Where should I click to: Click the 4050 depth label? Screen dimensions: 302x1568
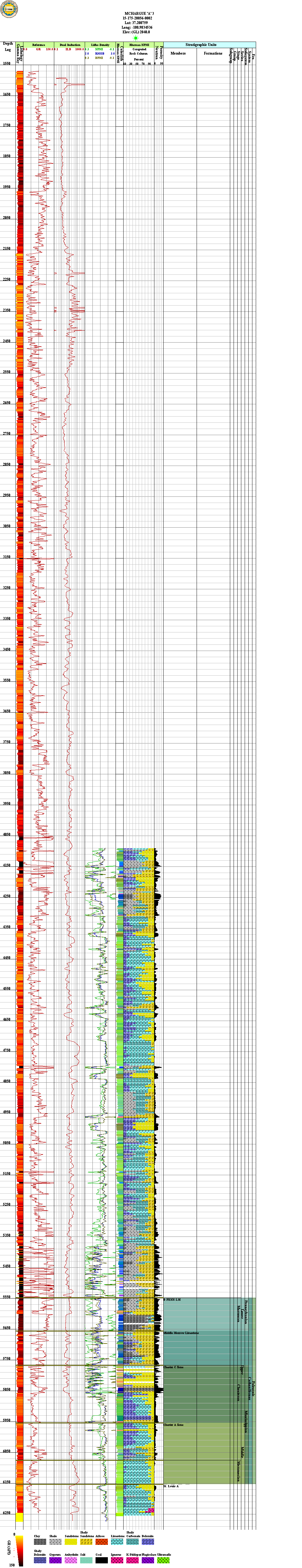point(7,834)
